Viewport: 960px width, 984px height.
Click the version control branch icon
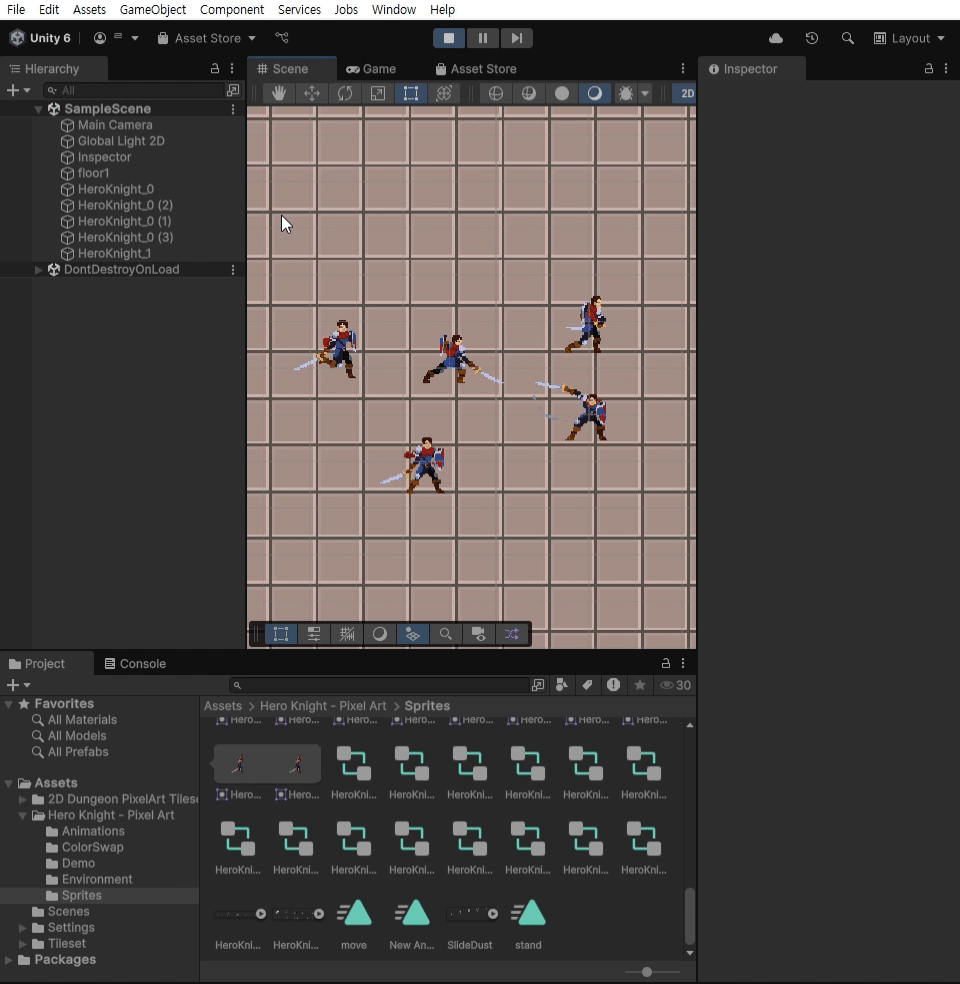point(282,38)
